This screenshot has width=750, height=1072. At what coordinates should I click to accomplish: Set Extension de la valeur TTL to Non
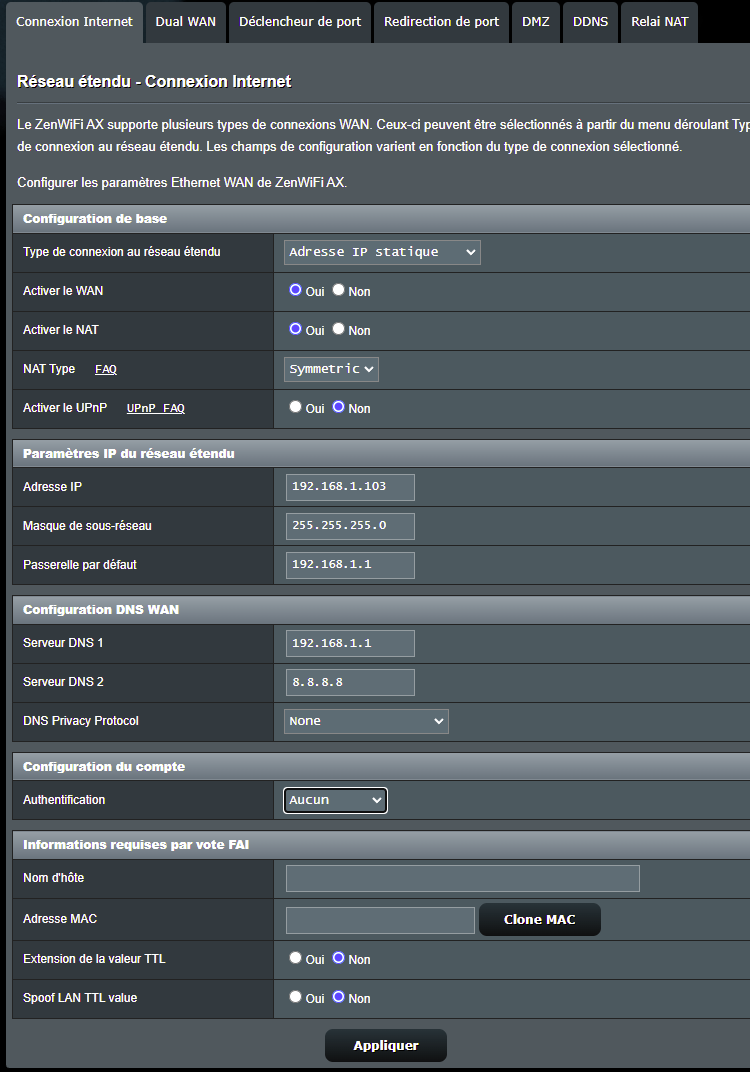[338, 958]
